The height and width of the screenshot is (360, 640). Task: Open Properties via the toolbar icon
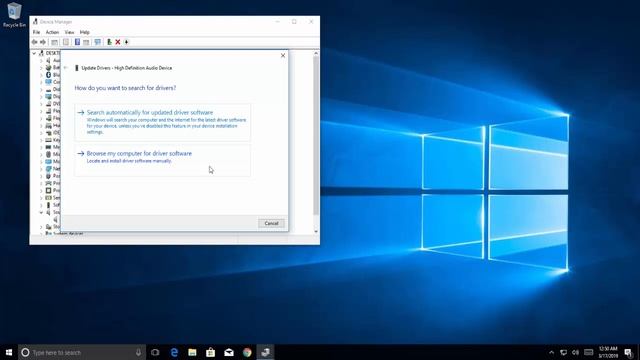(x=66, y=42)
